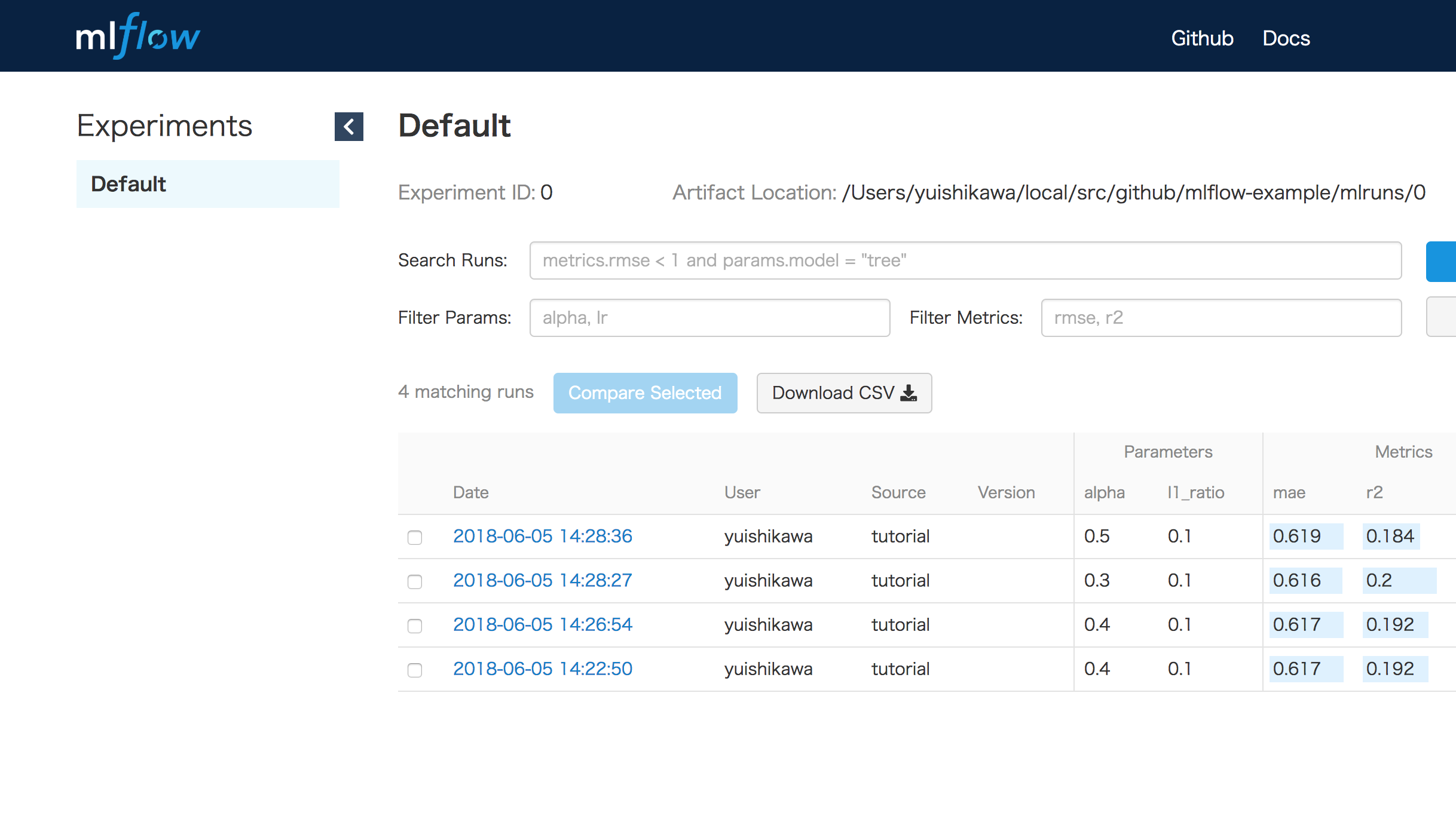Click the highlighted r2 value 0.184
Viewport: 1456px width, 840px height.
1390,536
